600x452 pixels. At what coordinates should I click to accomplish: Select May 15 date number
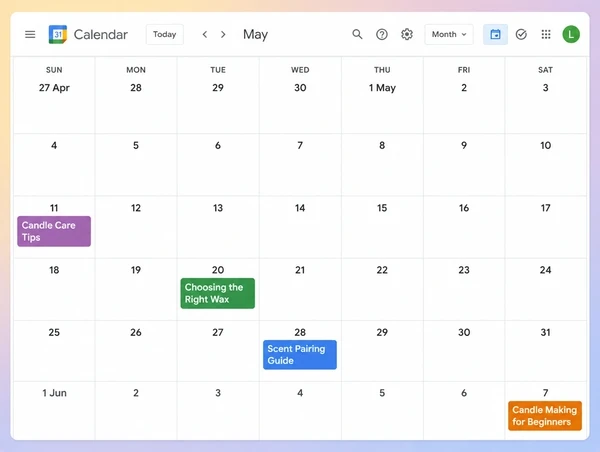pos(382,208)
